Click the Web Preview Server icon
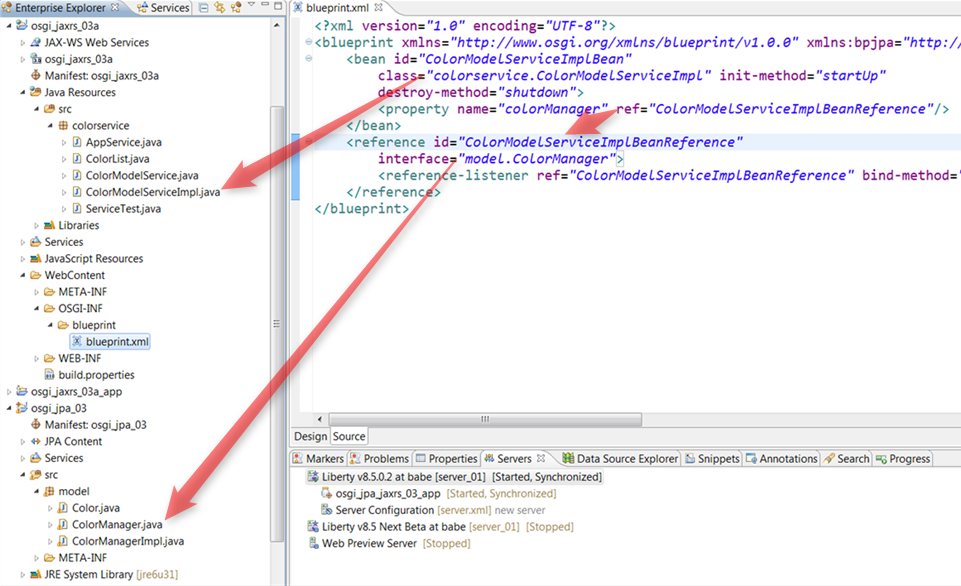 tap(312, 544)
